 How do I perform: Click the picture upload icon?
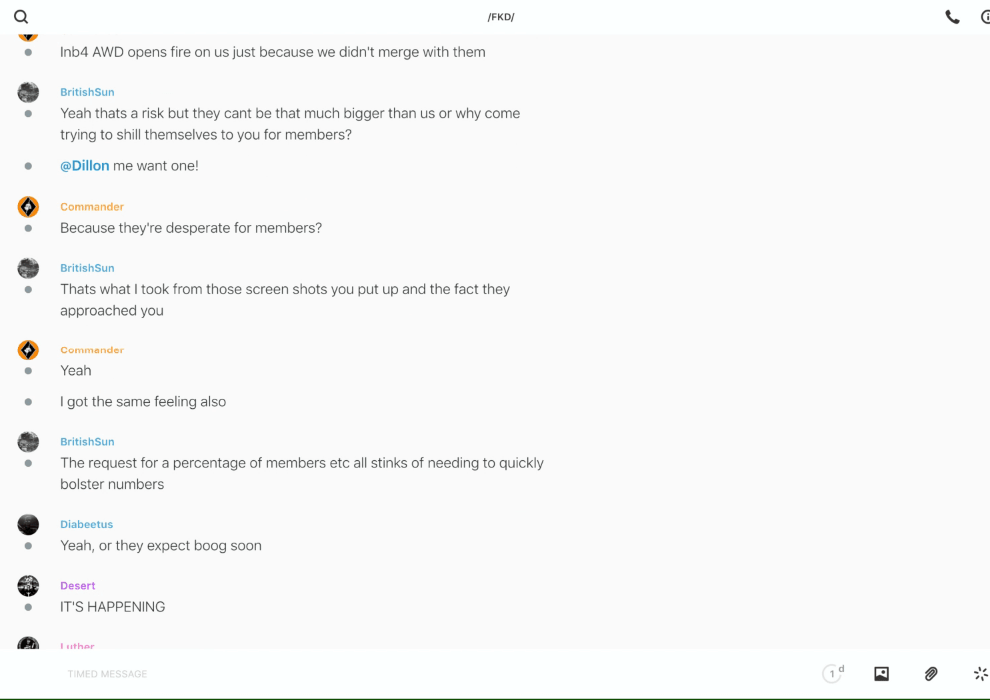(881, 674)
